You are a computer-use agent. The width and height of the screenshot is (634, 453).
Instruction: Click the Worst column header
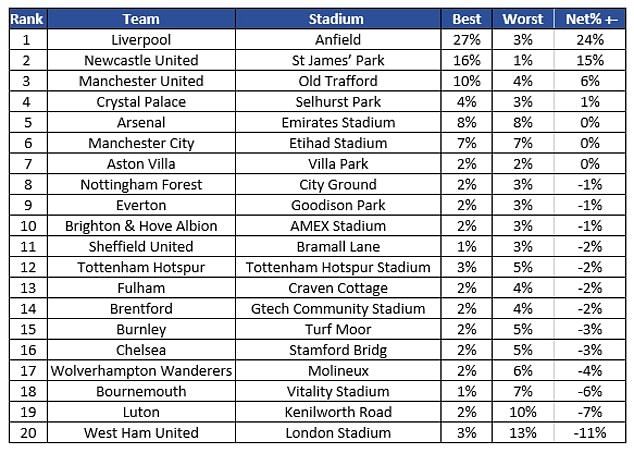(523, 19)
